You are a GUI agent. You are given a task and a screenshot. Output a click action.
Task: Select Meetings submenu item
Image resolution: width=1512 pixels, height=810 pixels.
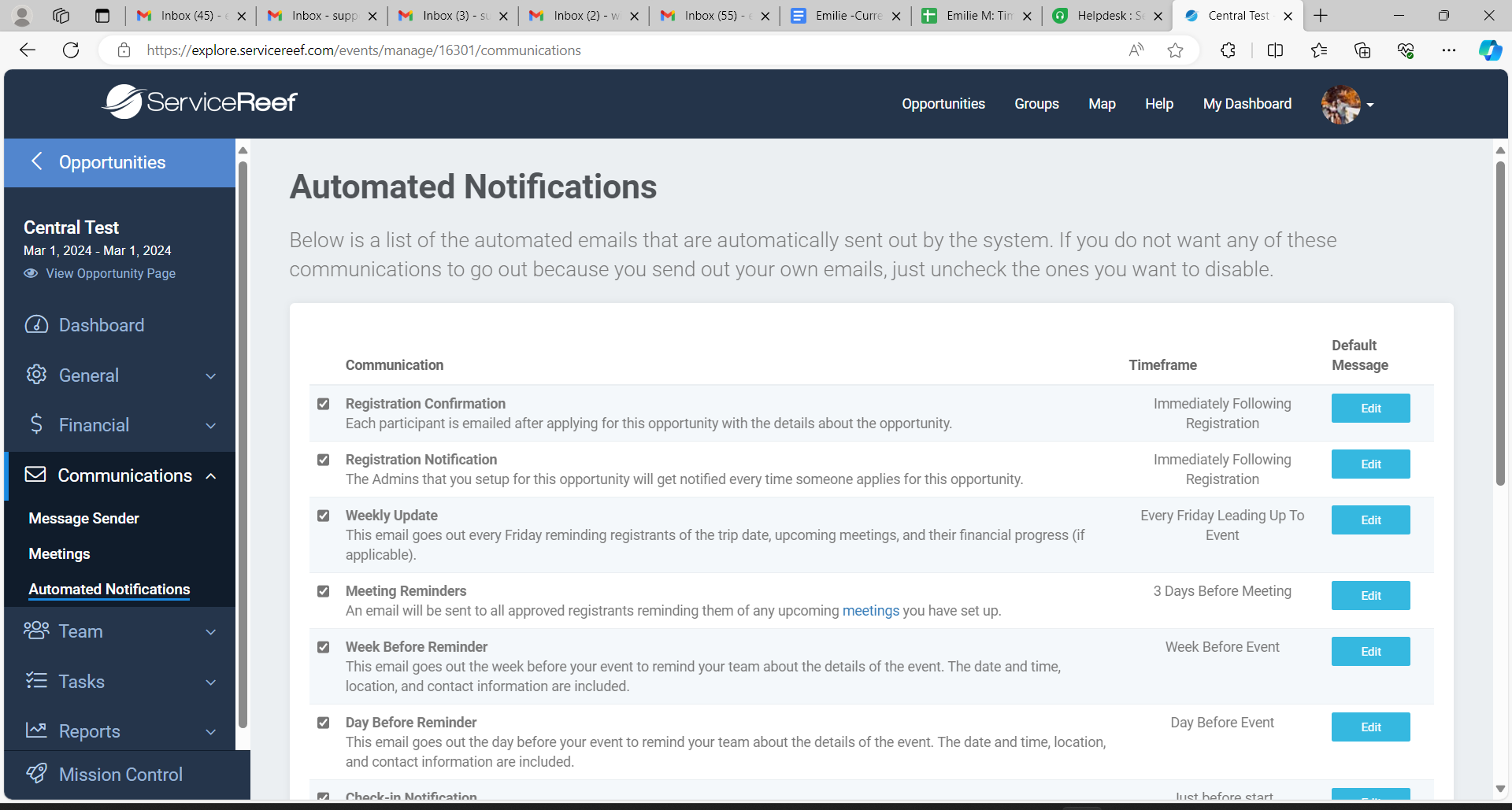point(59,553)
